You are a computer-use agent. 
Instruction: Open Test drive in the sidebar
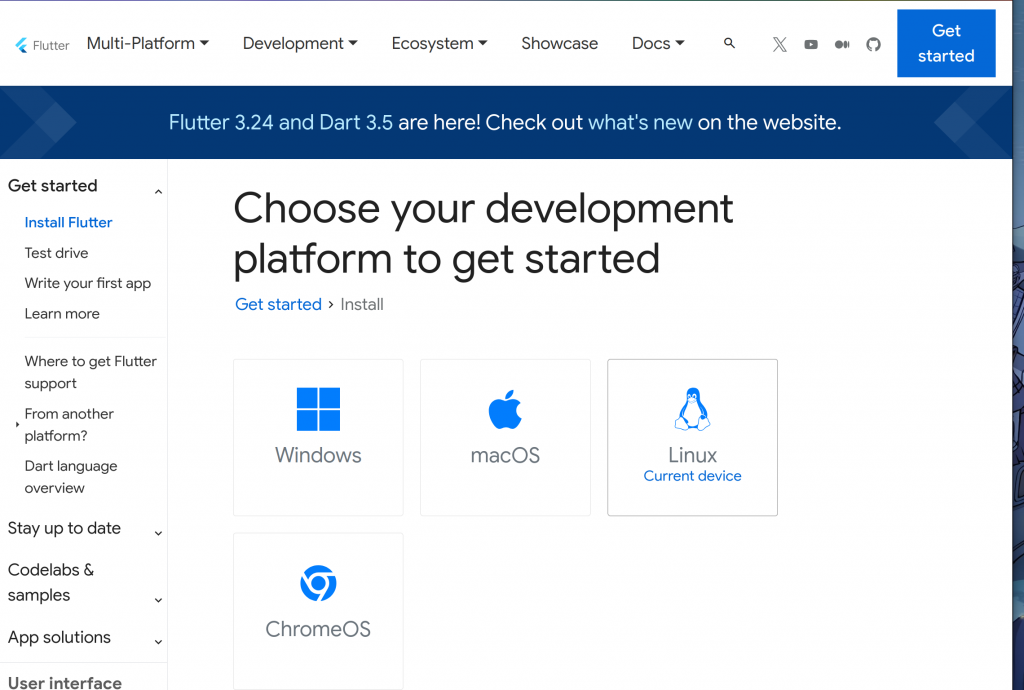(56, 253)
